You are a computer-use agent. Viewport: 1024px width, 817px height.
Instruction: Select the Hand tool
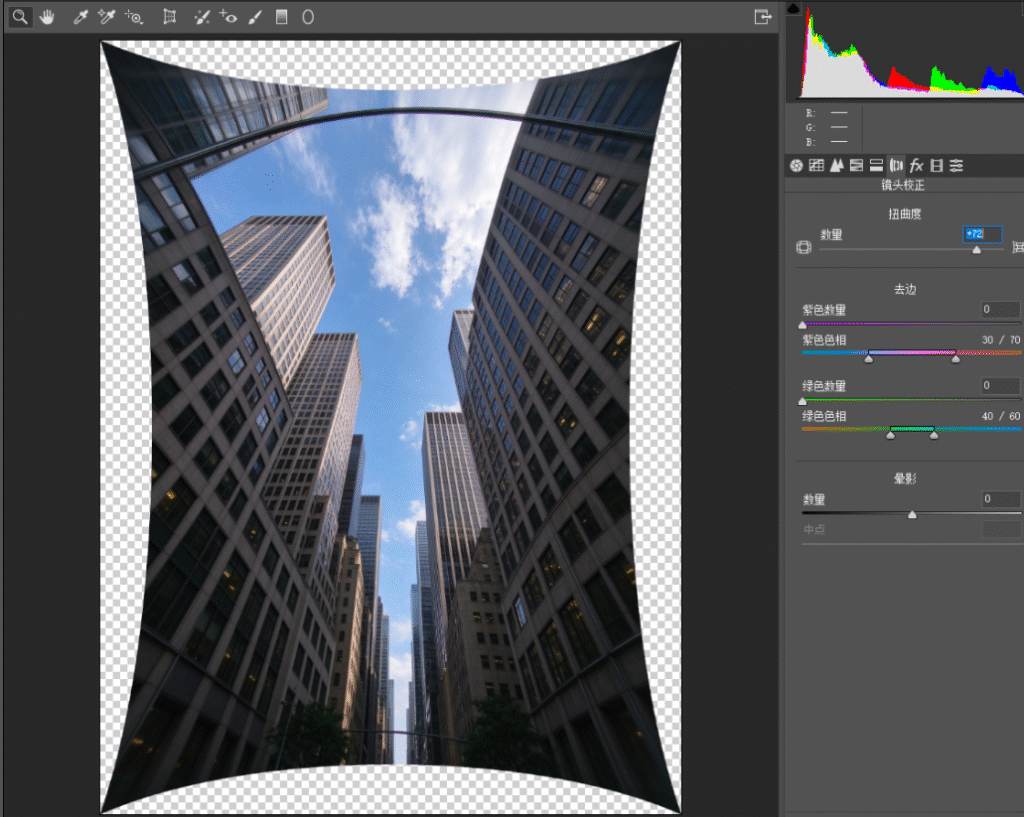click(47, 17)
